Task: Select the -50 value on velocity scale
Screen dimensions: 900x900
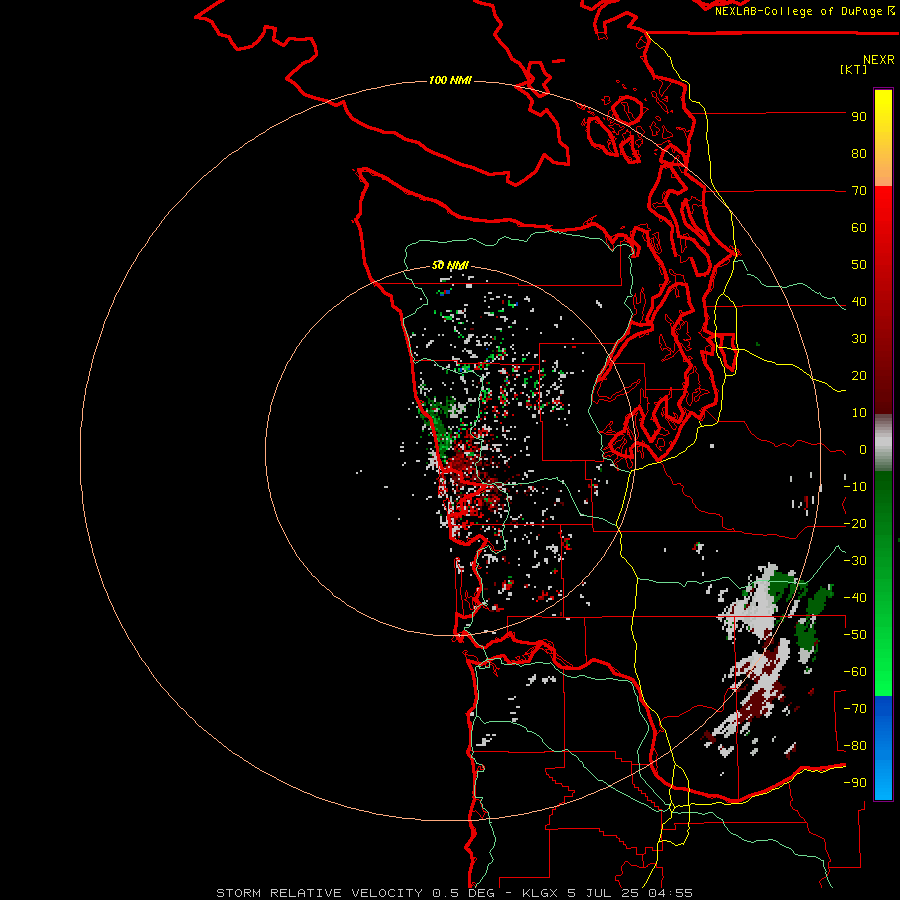Action: (x=855, y=635)
